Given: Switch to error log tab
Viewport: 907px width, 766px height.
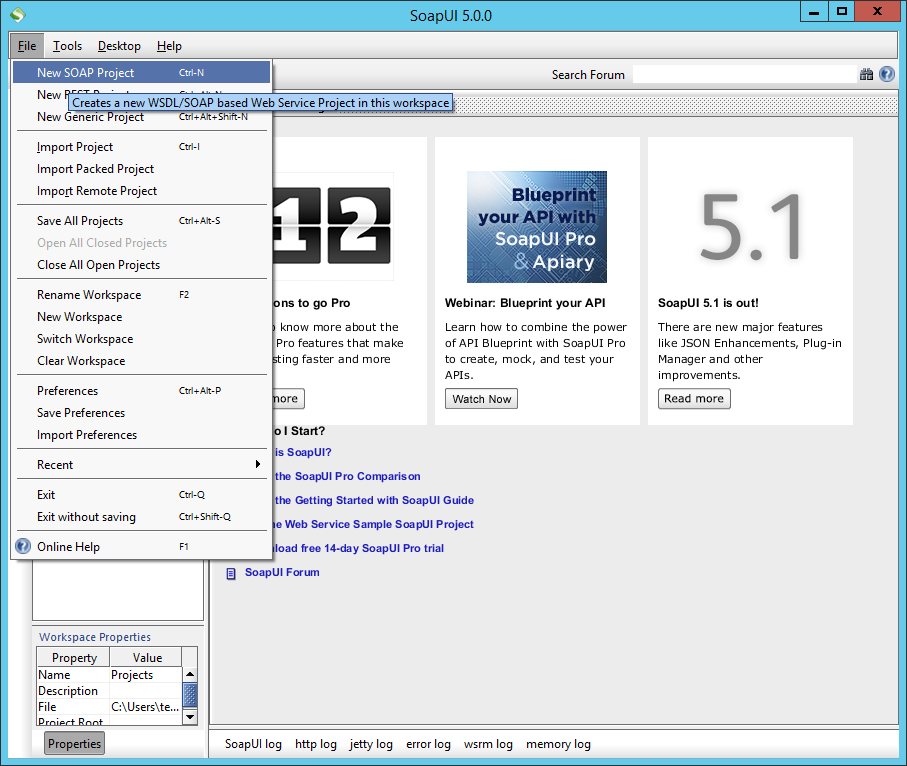Looking at the screenshot, I should (428, 745).
